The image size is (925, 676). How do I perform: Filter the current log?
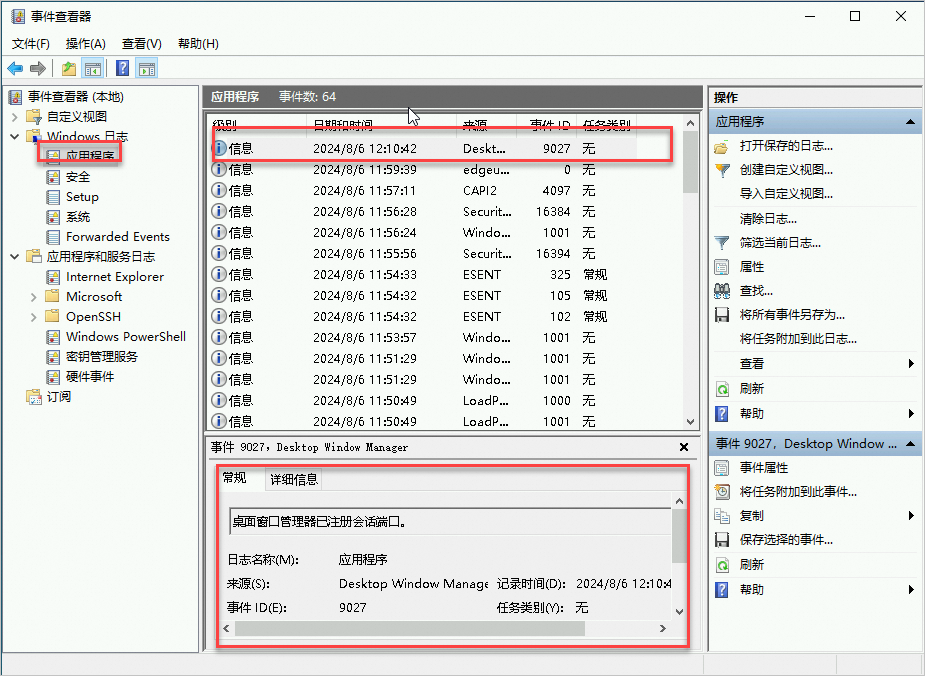pyautogui.click(x=779, y=242)
